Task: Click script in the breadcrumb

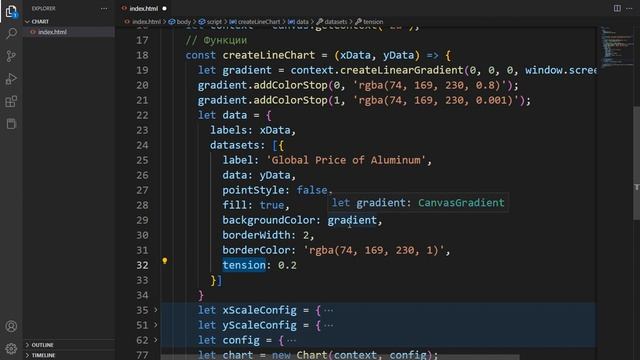Action: pyautogui.click(x=214, y=22)
